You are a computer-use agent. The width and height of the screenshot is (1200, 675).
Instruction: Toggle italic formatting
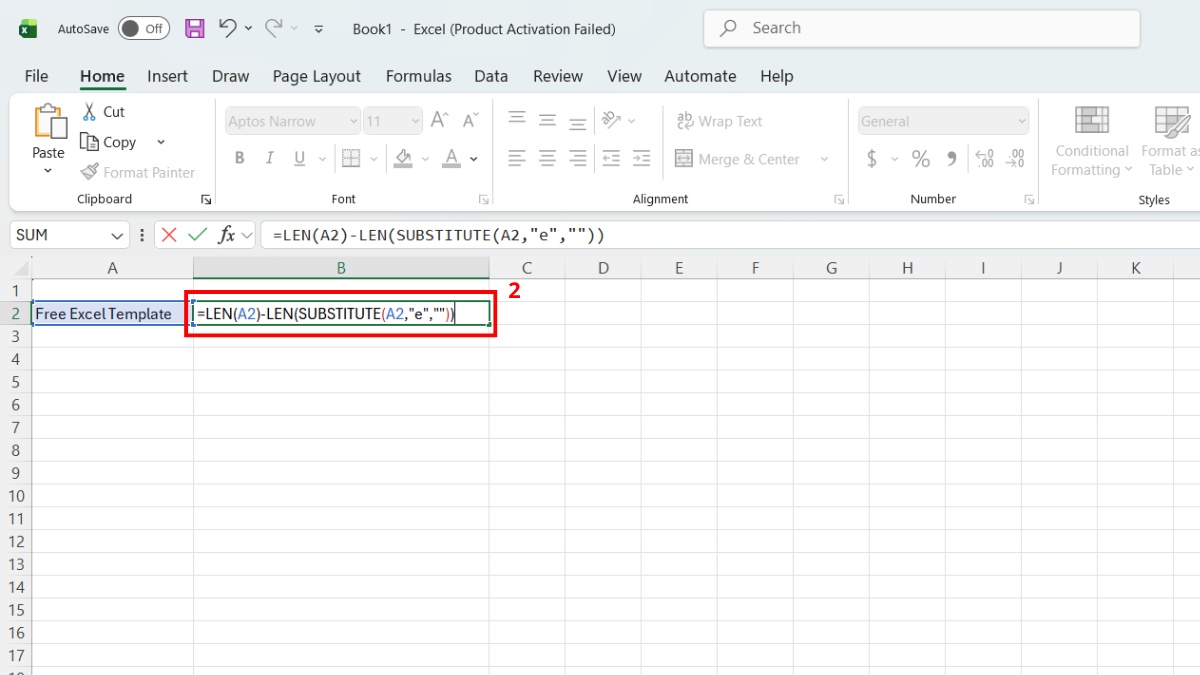[x=268, y=158]
